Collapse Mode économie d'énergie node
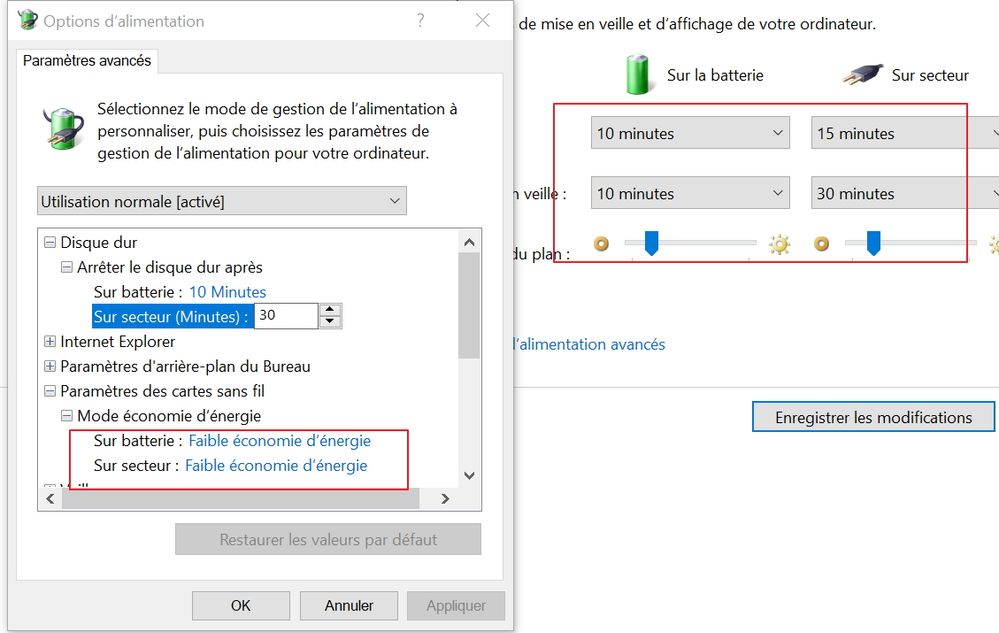 [x=67, y=416]
